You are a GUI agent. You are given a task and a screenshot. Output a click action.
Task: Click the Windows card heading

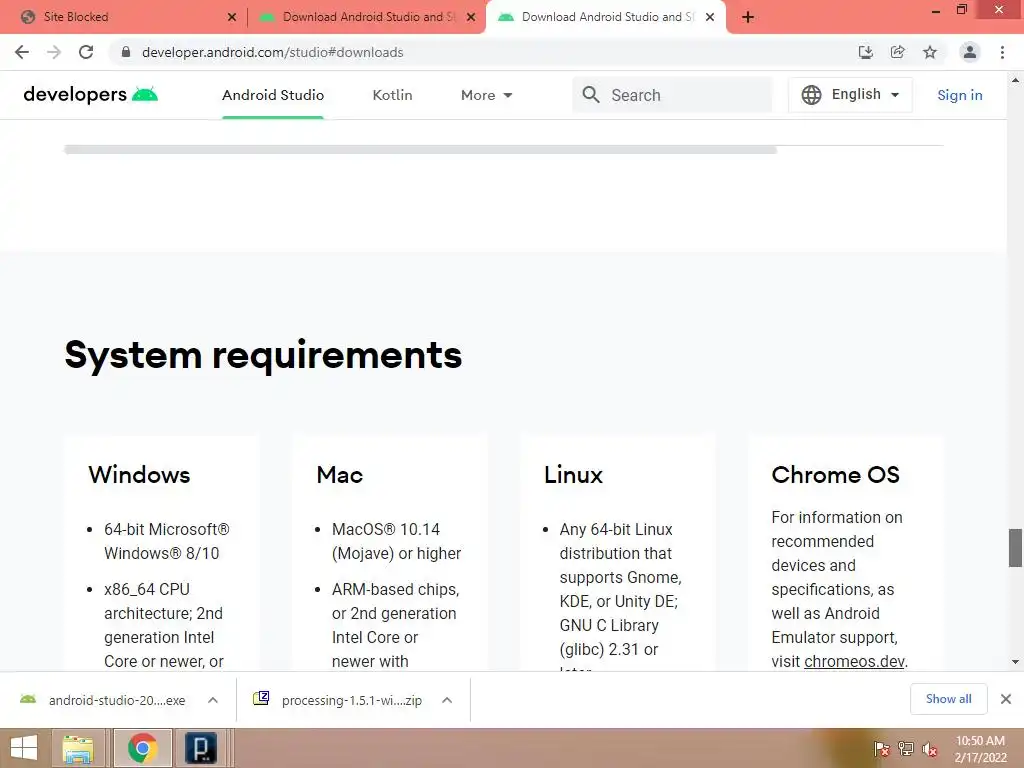(x=139, y=475)
